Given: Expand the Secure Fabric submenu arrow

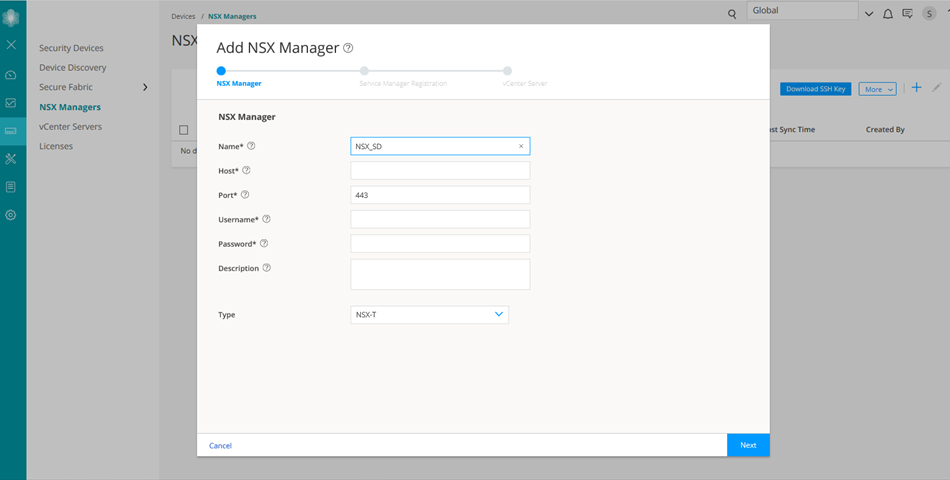Looking at the screenshot, I should (145, 88).
